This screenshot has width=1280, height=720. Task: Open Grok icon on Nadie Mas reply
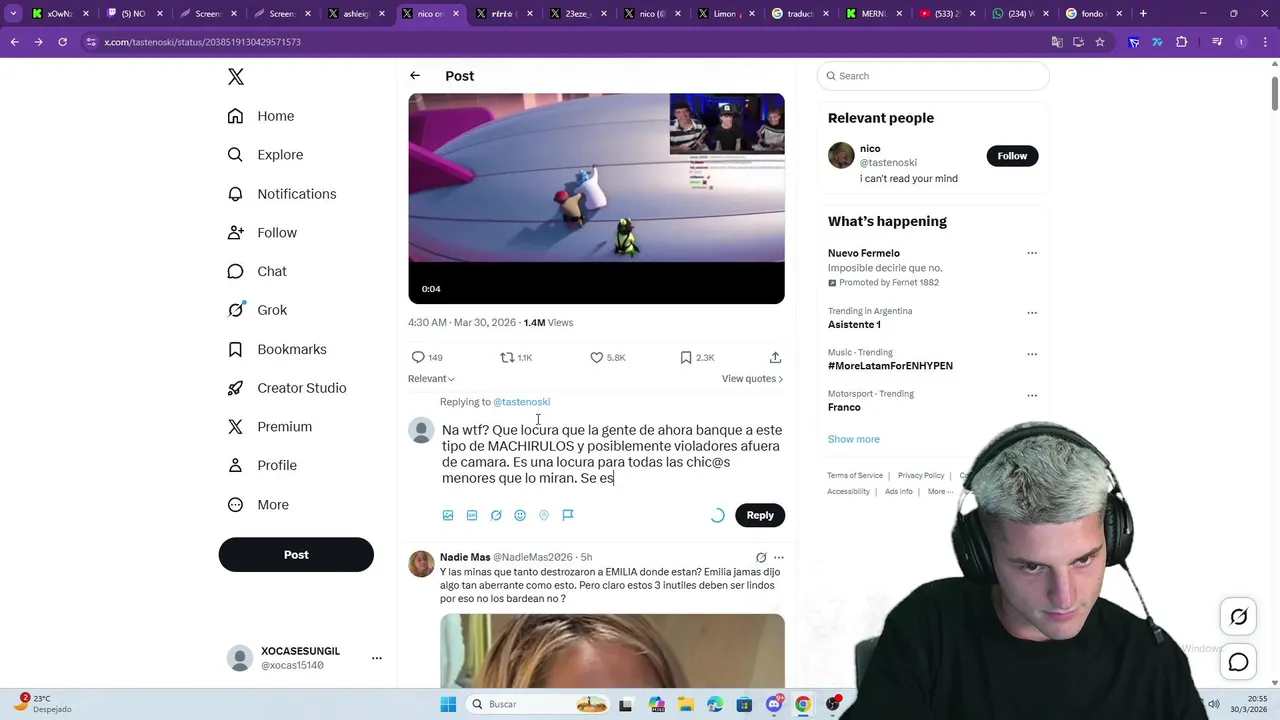point(761,557)
